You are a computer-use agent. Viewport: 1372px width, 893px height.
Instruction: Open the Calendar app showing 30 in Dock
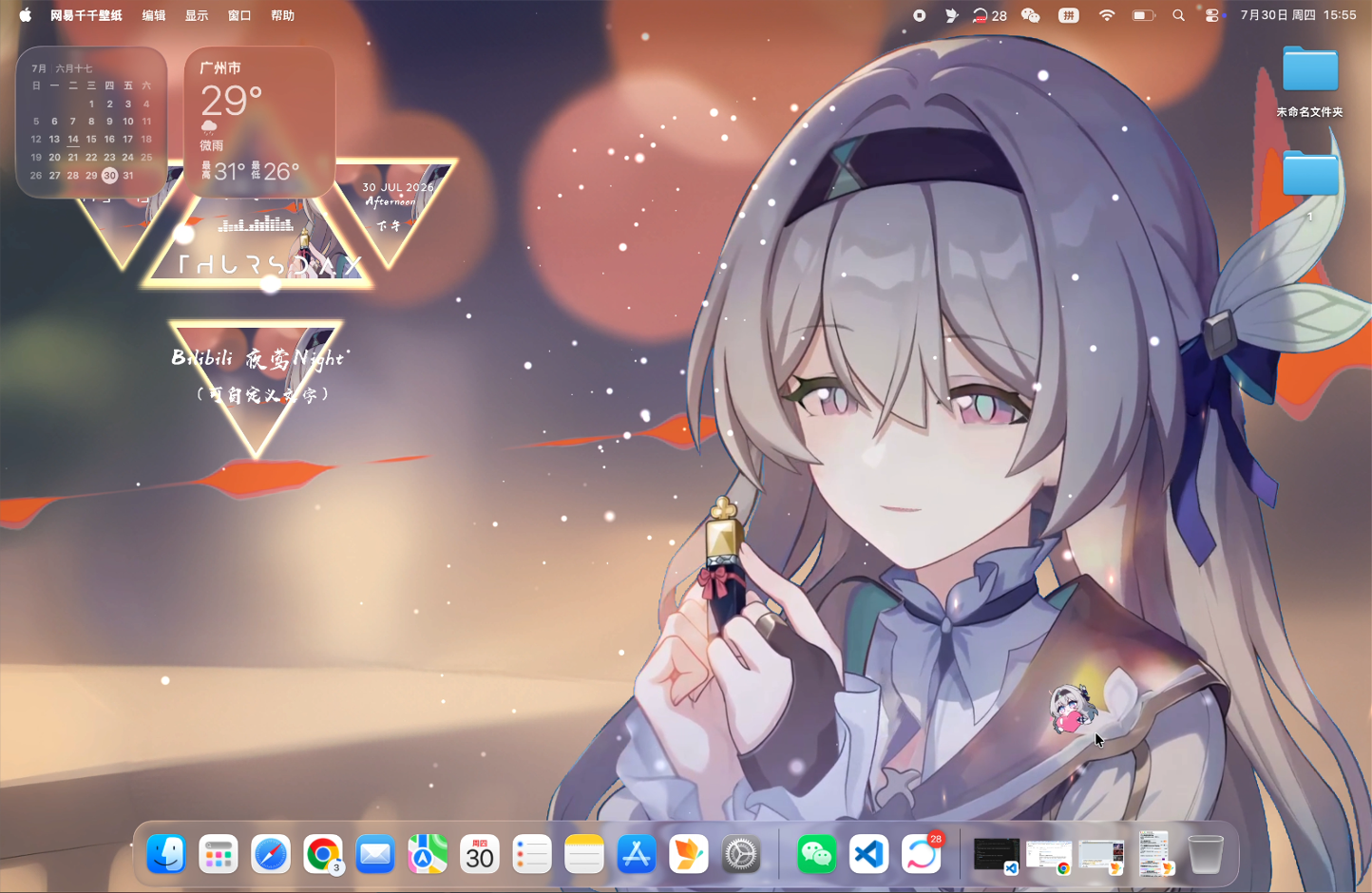coord(480,854)
